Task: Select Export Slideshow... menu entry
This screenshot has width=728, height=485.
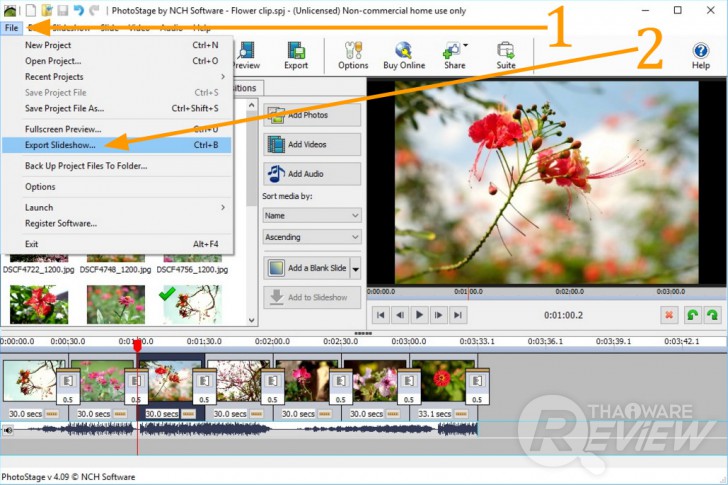Action: click(117, 145)
